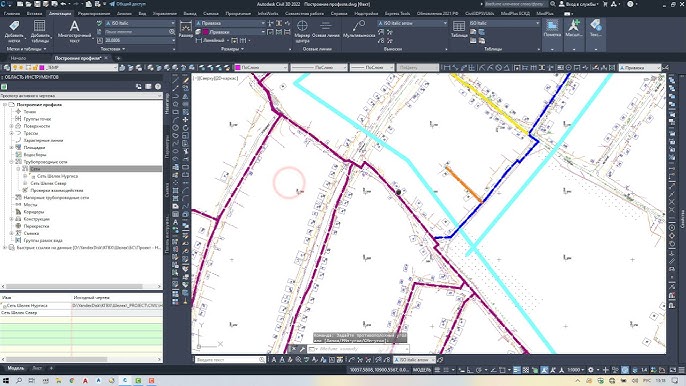Toggle the layer on/off bulb for _TEMP
The image size is (686, 386).
pyautogui.click(x=14, y=67)
